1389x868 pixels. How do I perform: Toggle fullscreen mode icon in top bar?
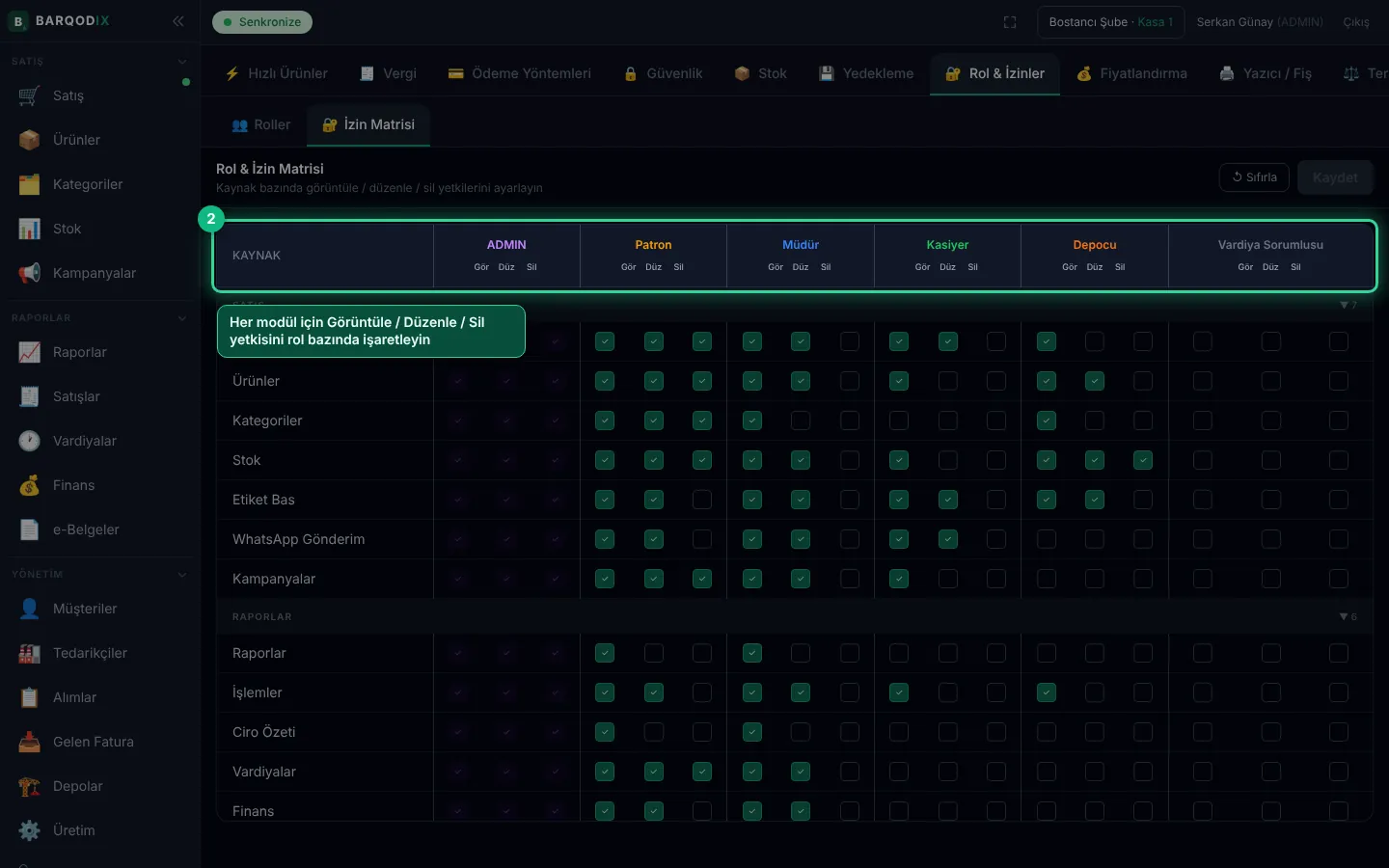[x=1010, y=22]
